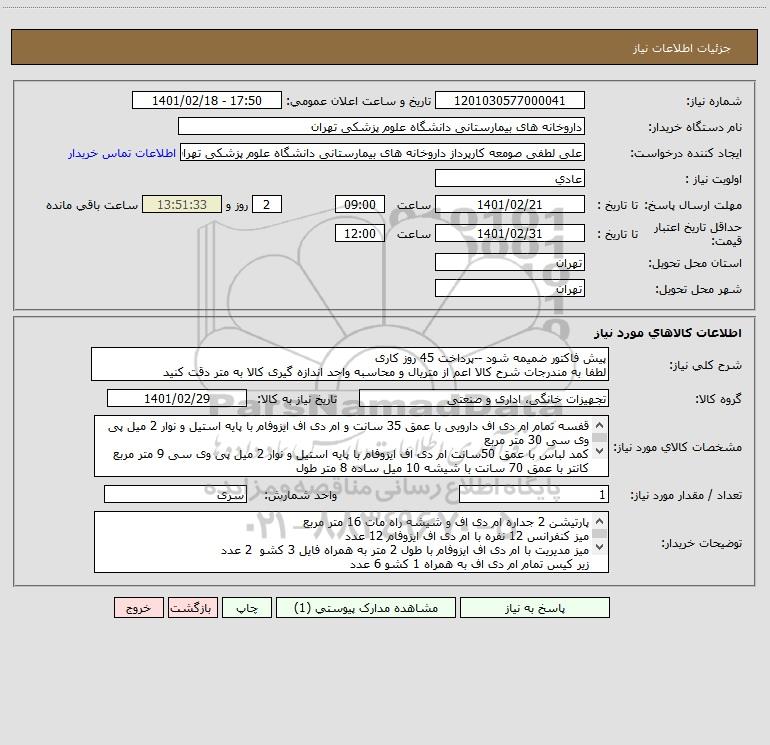This screenshot has height=745, width=770.
Task: Click the استان محل تحویل label
Action: click(695, 263)
